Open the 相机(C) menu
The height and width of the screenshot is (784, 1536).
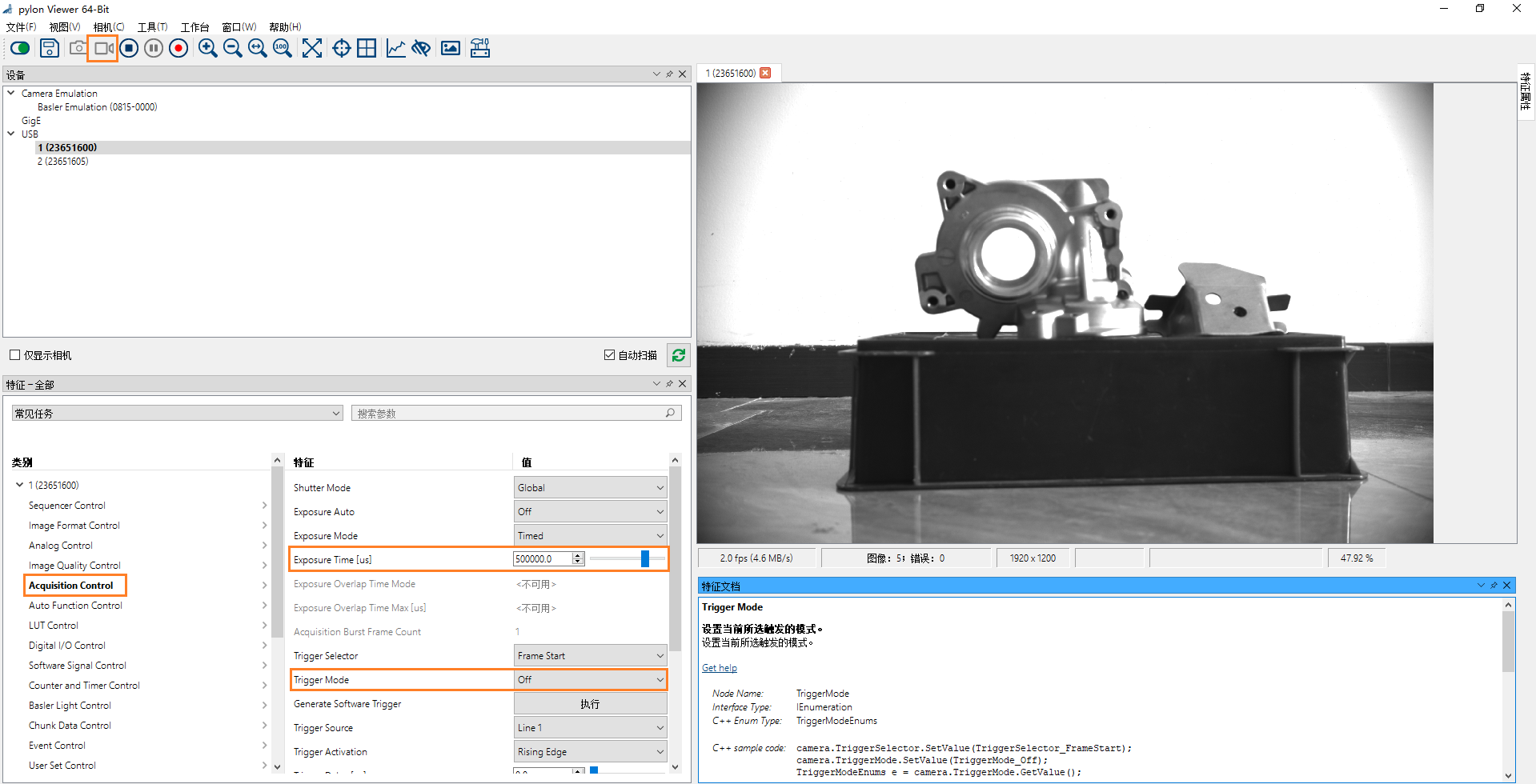109,27
